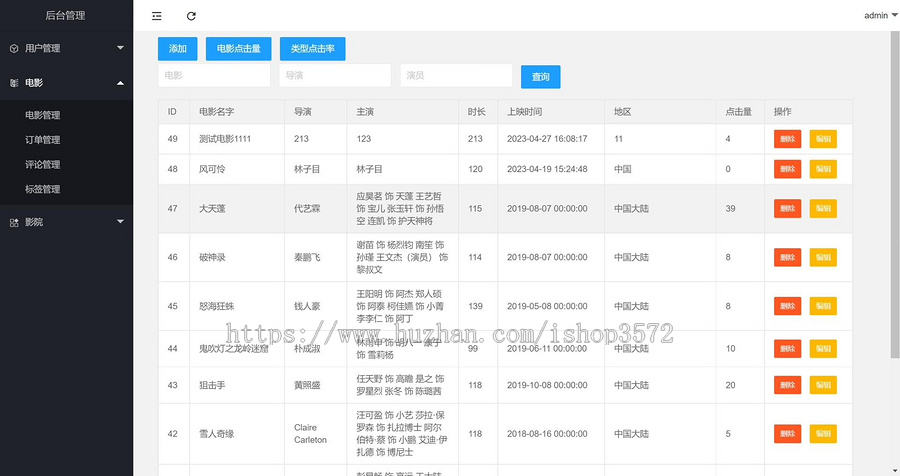
Task: Click the 用户管理 cube icon
Action: click(14, 49)
